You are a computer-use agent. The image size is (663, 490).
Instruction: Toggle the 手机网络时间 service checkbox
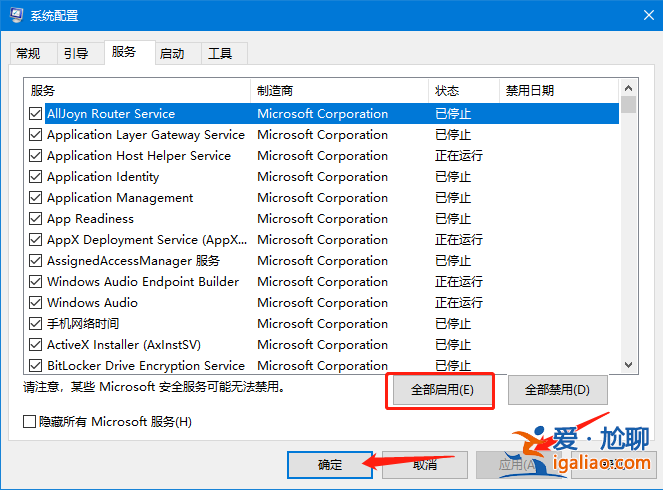pyautogui.click(x=36, y=323)
